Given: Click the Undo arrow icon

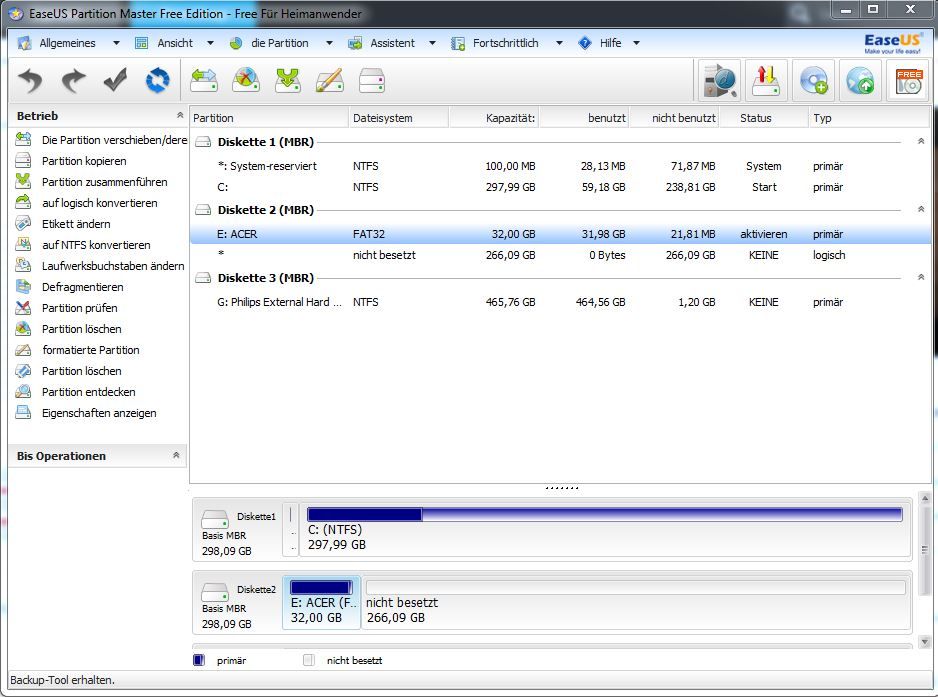Looking at the screenshot, I should 30,80.
